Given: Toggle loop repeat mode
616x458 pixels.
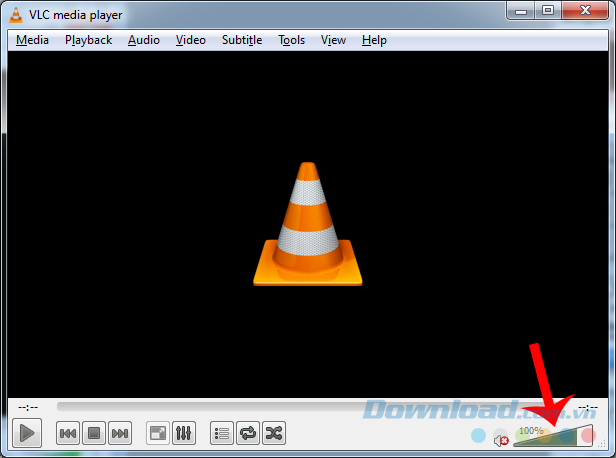Looking at the screenshot, I should pyautogui.click(x=248, y=433).
